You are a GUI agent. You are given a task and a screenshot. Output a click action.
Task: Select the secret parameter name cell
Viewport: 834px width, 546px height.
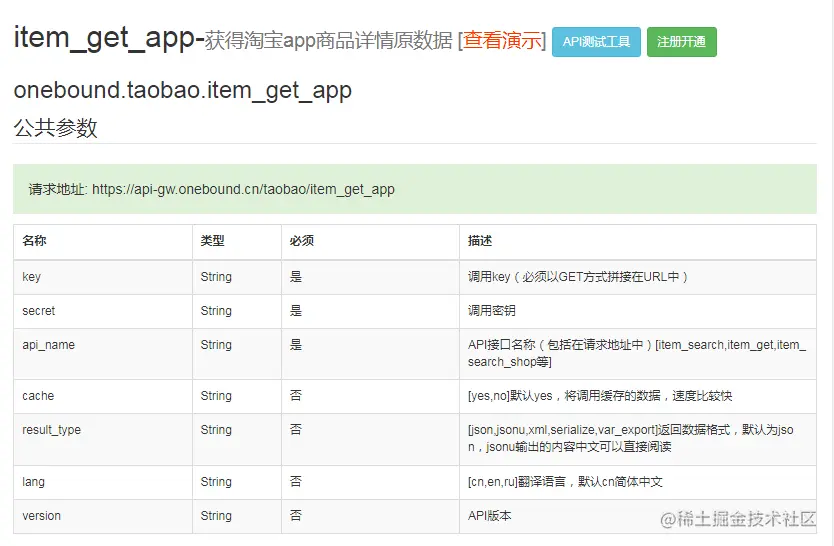[103, 311]
